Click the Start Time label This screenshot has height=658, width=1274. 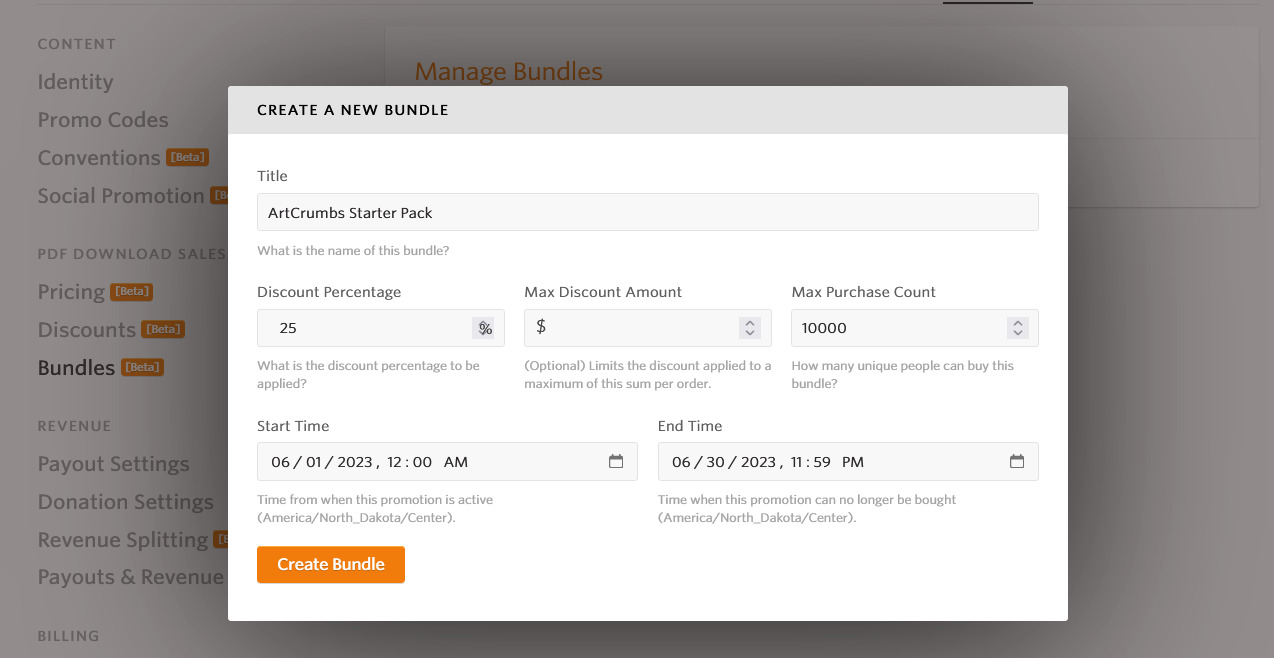(x=293, y=426)
